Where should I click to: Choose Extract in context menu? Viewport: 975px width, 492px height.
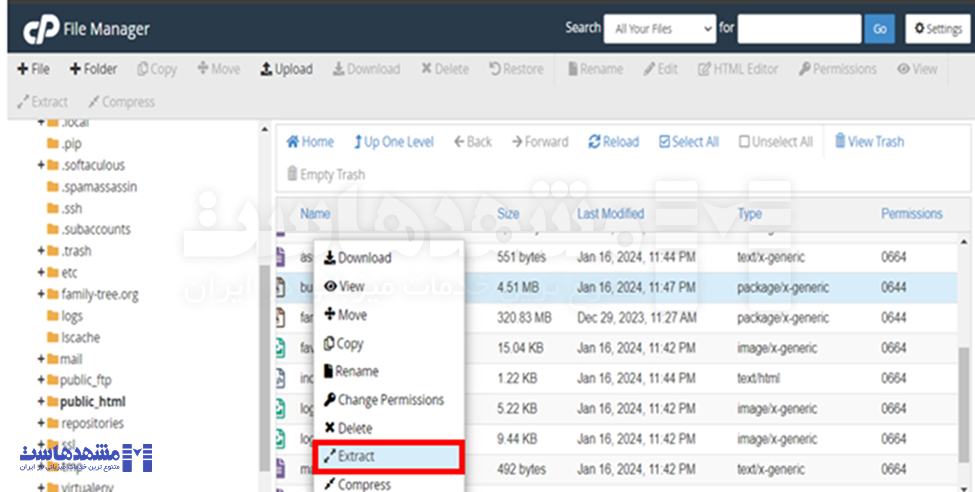point(387,457)
